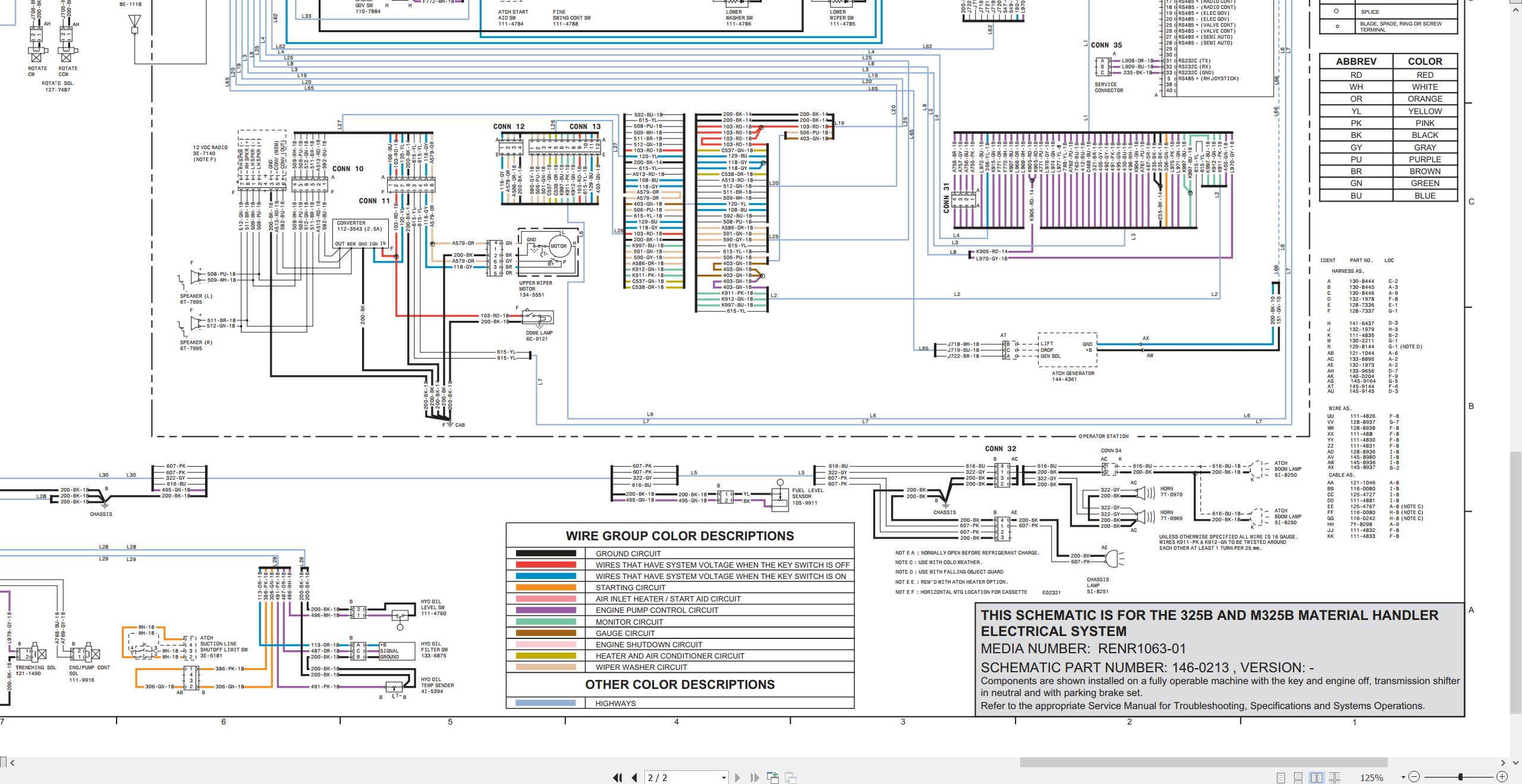1522x784 pixels.
Task: Click the CONVERTER 112-3543 box
Action: tap(360, 233)
